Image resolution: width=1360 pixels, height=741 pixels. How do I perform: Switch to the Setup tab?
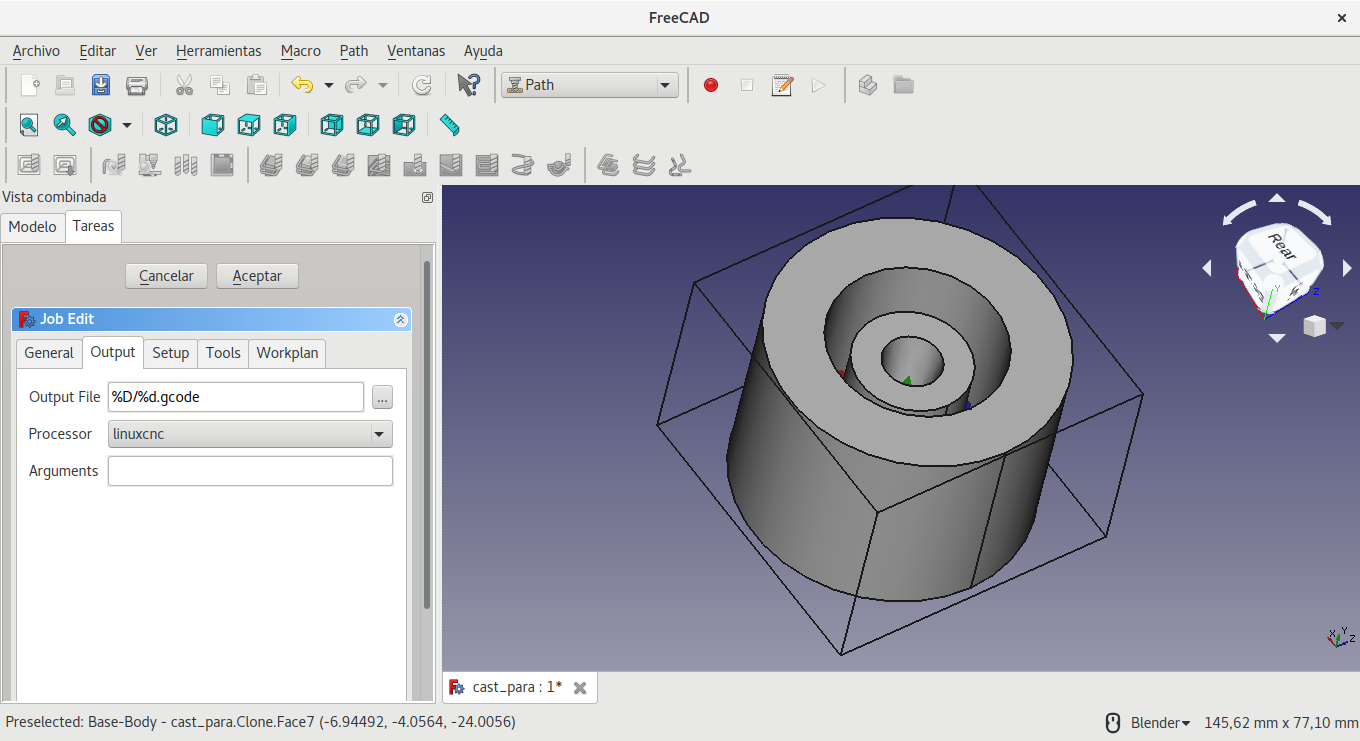click(x=170, y=353)
